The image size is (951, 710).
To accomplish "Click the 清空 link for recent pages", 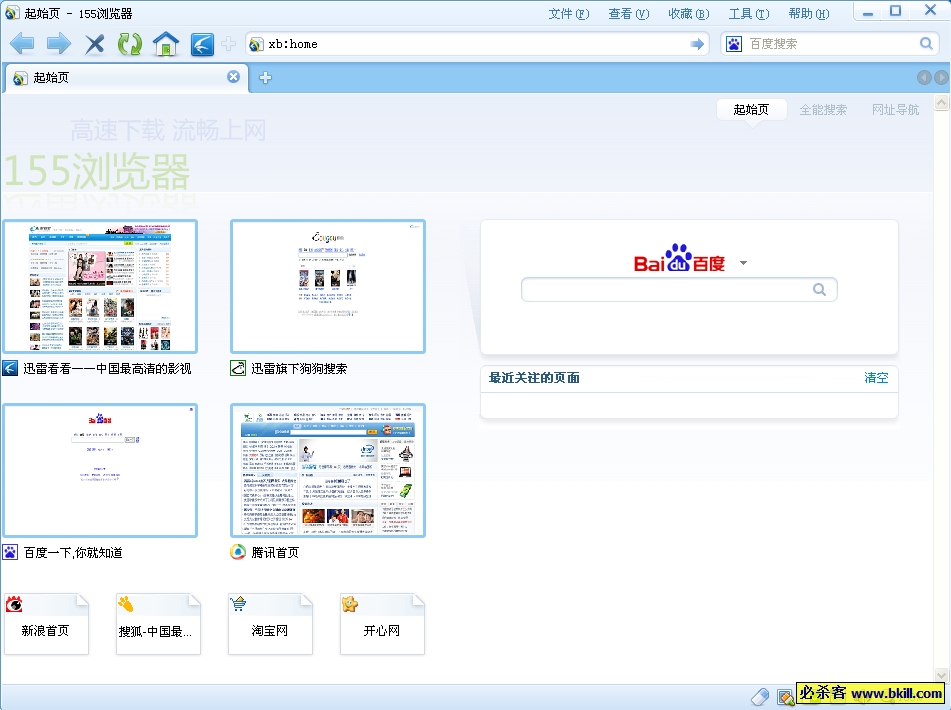I will (876, 378).
